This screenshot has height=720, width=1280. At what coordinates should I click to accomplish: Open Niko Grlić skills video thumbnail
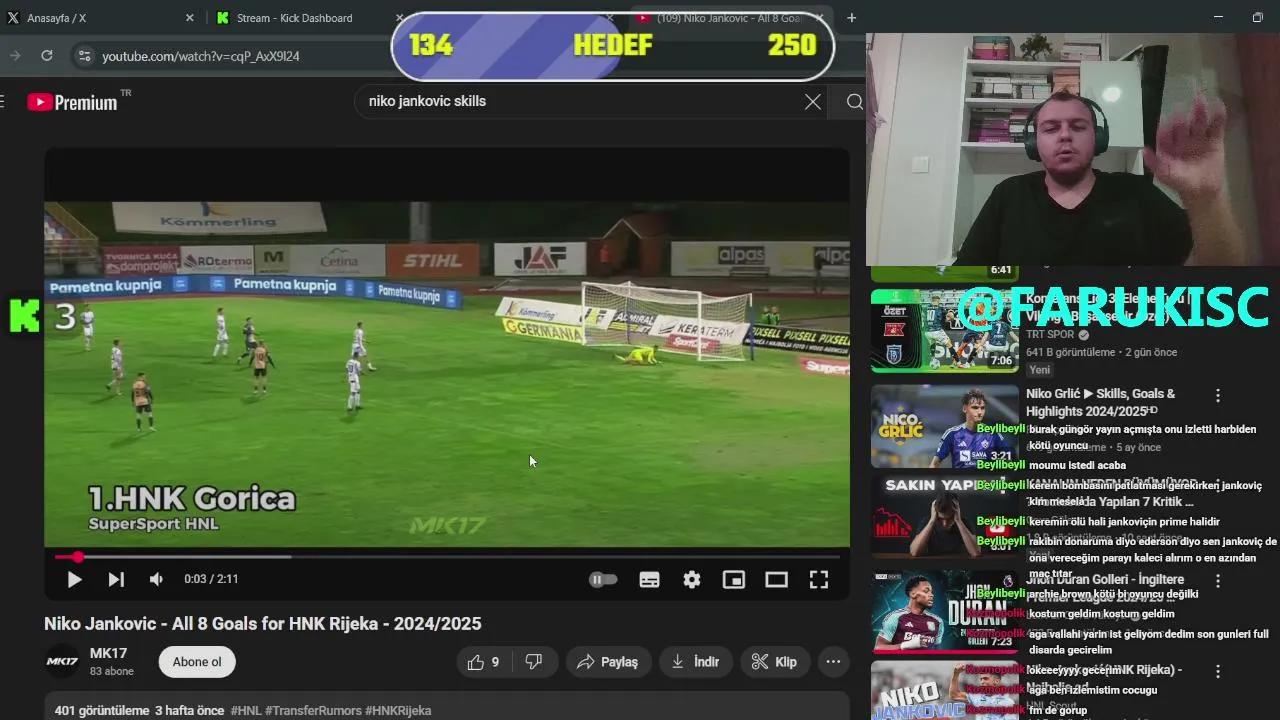point(945,427)
